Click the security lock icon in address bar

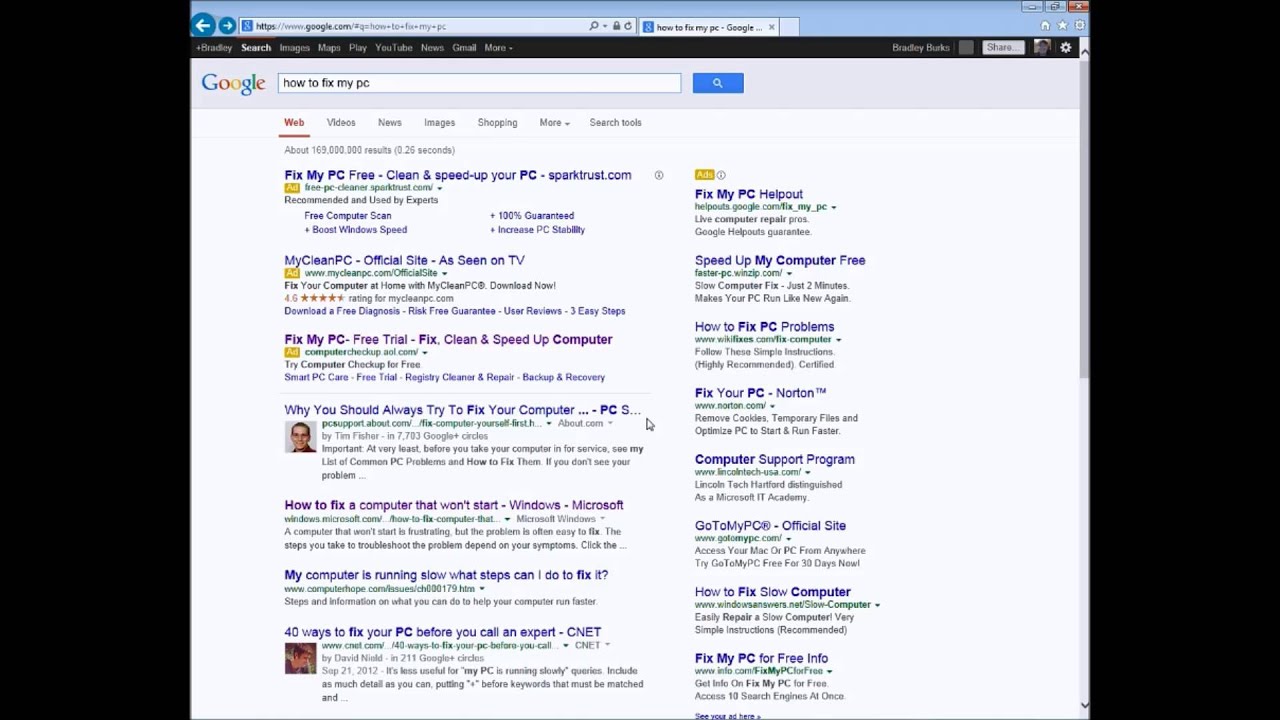tap(616, 26)
